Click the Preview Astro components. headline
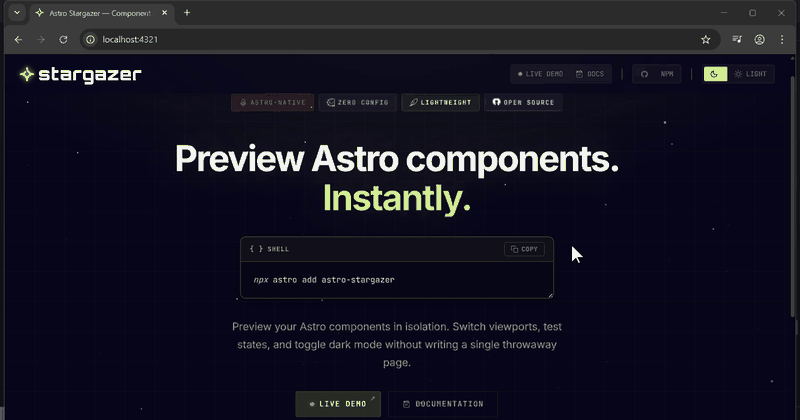Viewport: 800px width, 420px height. tap(397, 159)
